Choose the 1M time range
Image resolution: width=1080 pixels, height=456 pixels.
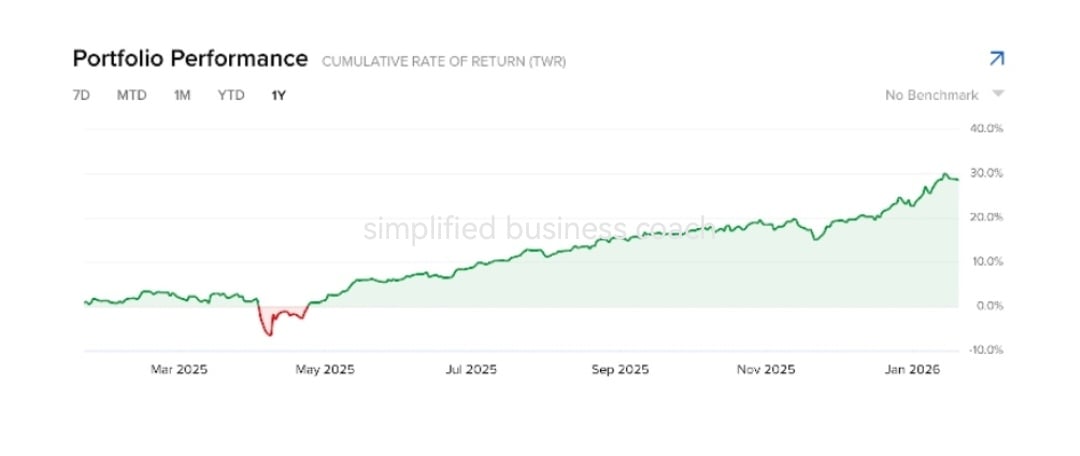point(182,95)
